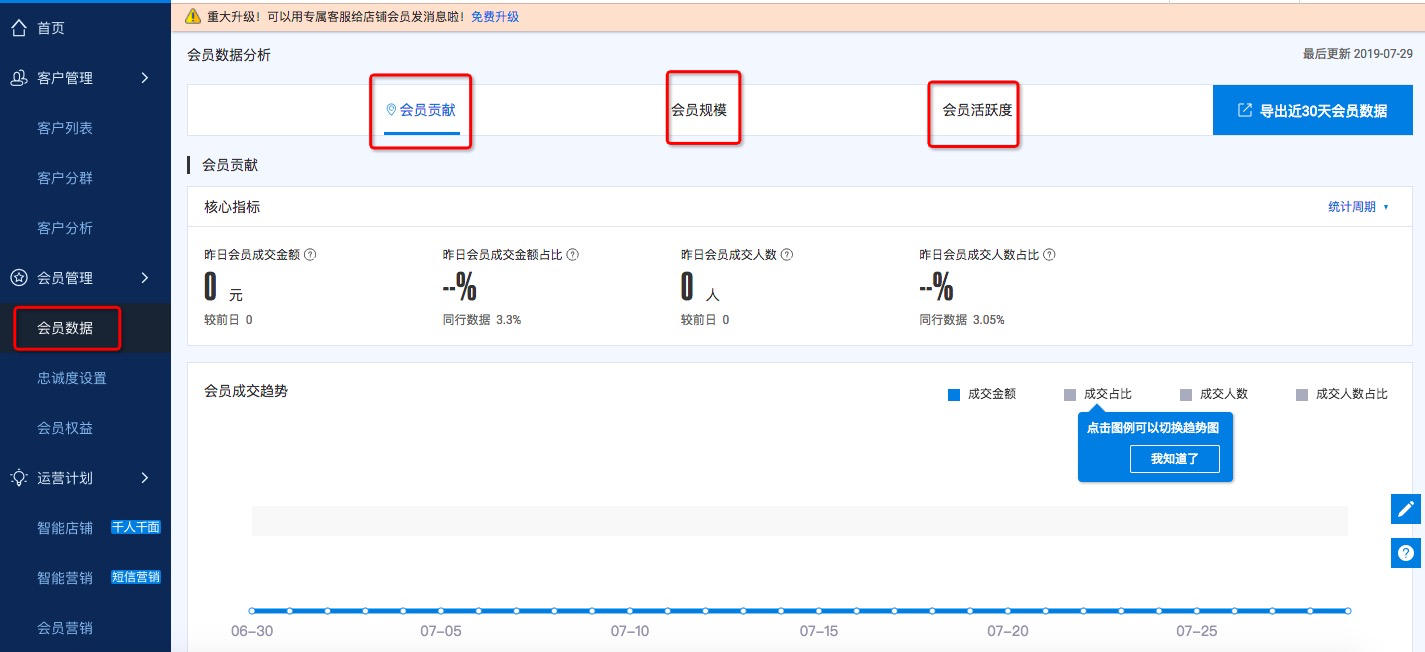Open the 统计周期 dropdown
The height and width of the screenshot is (652, 1425).
(x=1359, y=207)
